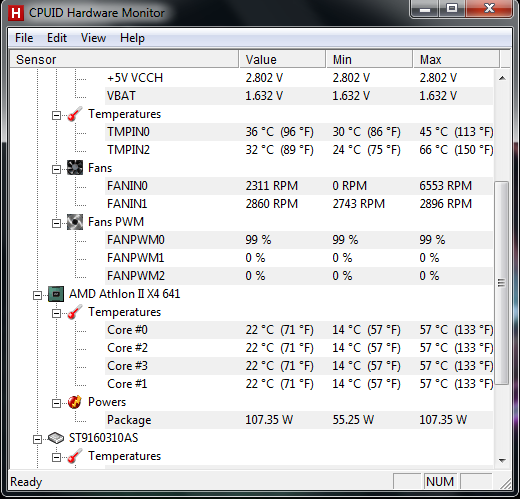Select the TMPIN2 row
Image resolution: width=520 pixels, height=499 pixels.
[x=299, y=150]
